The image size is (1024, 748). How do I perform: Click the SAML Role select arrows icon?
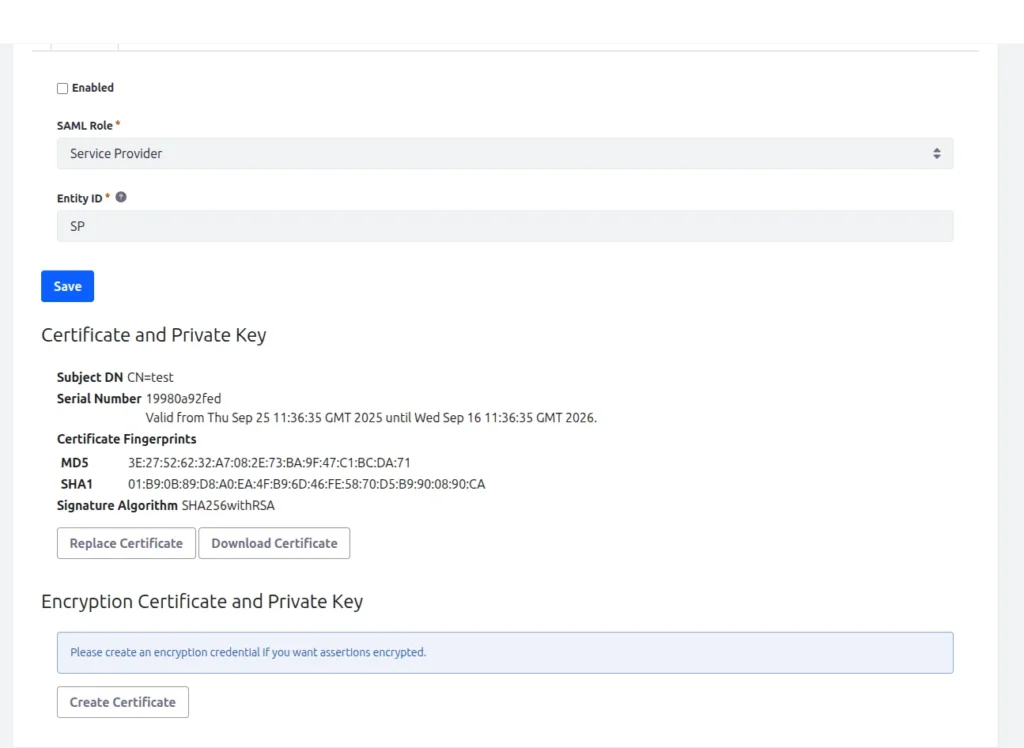936,154
